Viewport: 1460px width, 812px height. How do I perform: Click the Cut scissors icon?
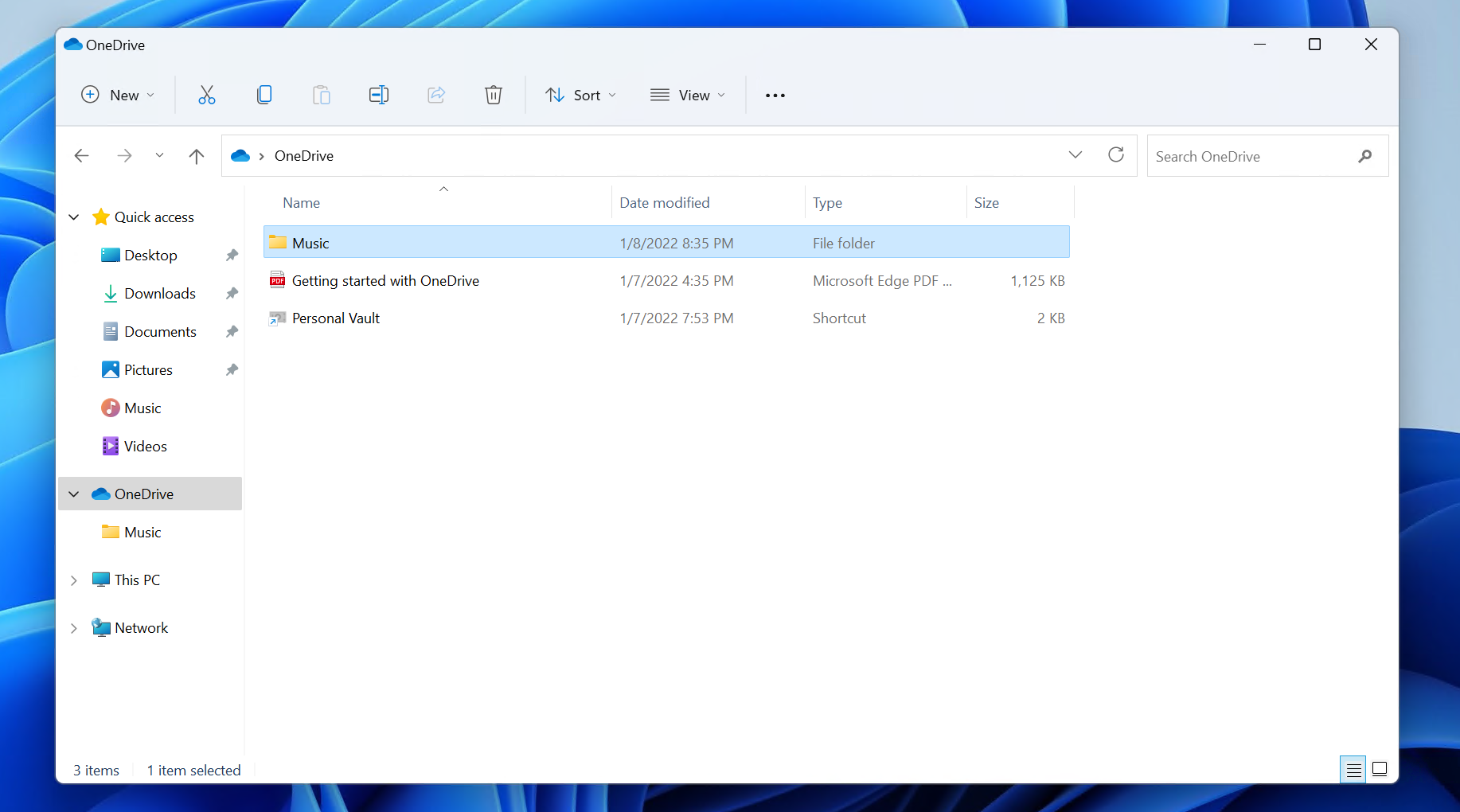[x=207, y=96]
